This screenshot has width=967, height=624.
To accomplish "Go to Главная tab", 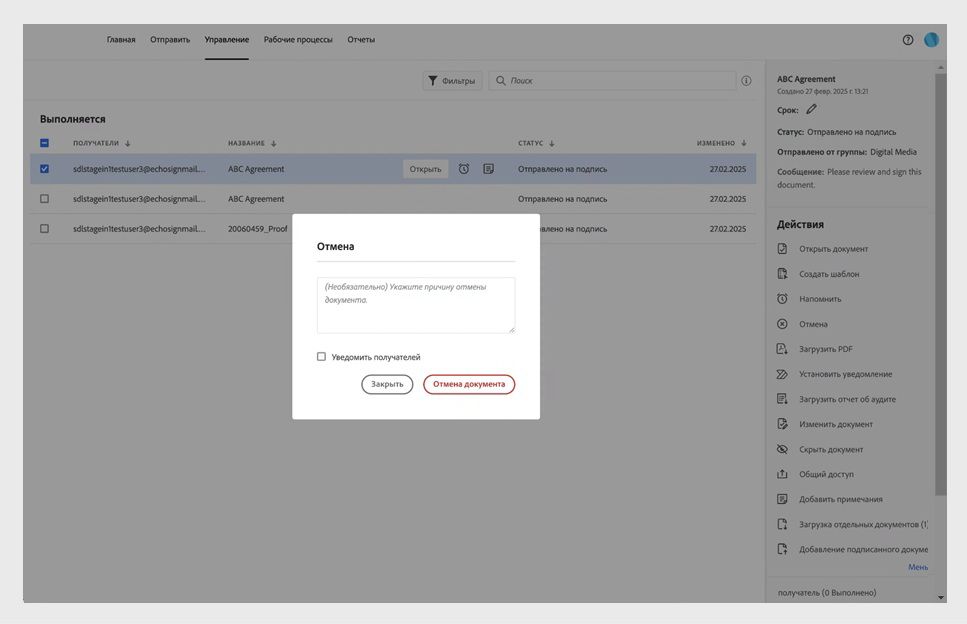I will [121, 40].
